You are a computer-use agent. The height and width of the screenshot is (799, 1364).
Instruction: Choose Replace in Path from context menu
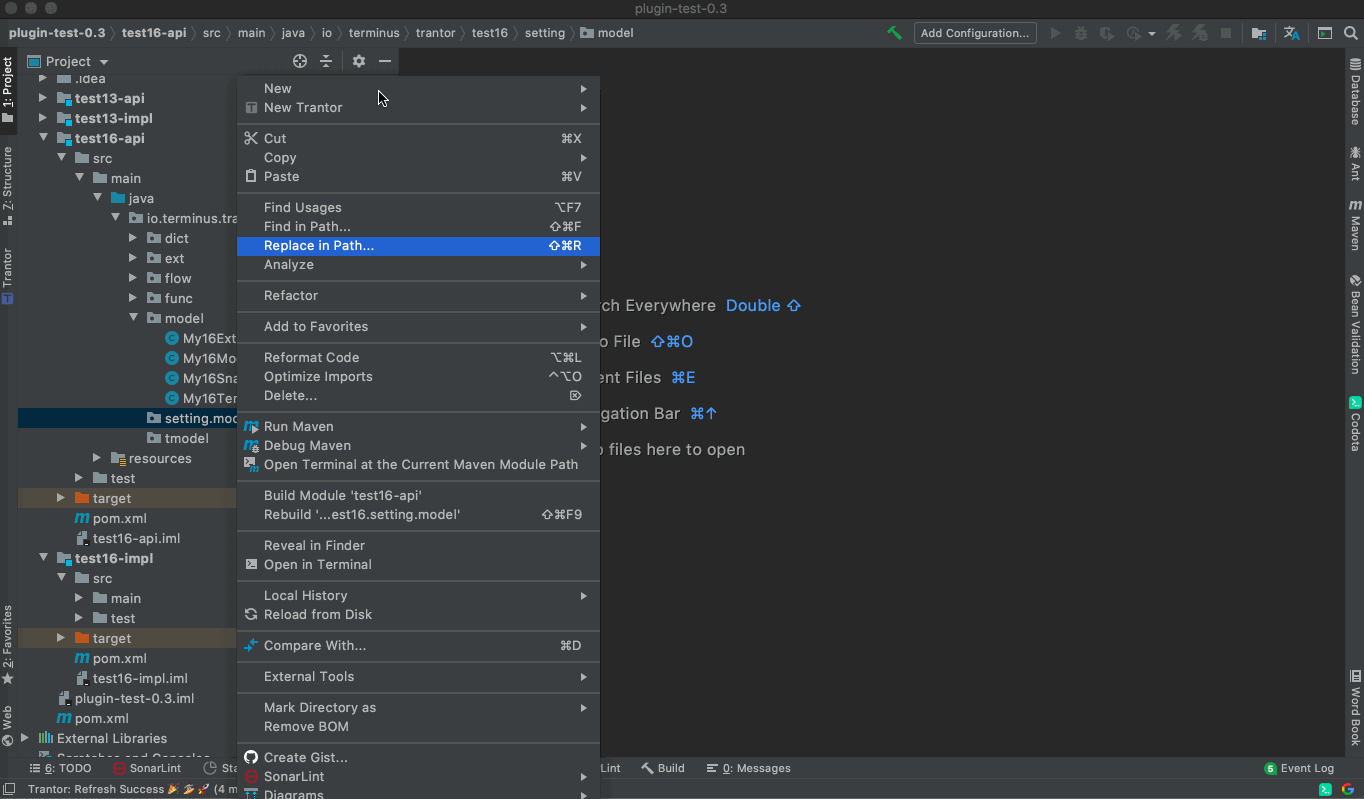coord(418,246)
